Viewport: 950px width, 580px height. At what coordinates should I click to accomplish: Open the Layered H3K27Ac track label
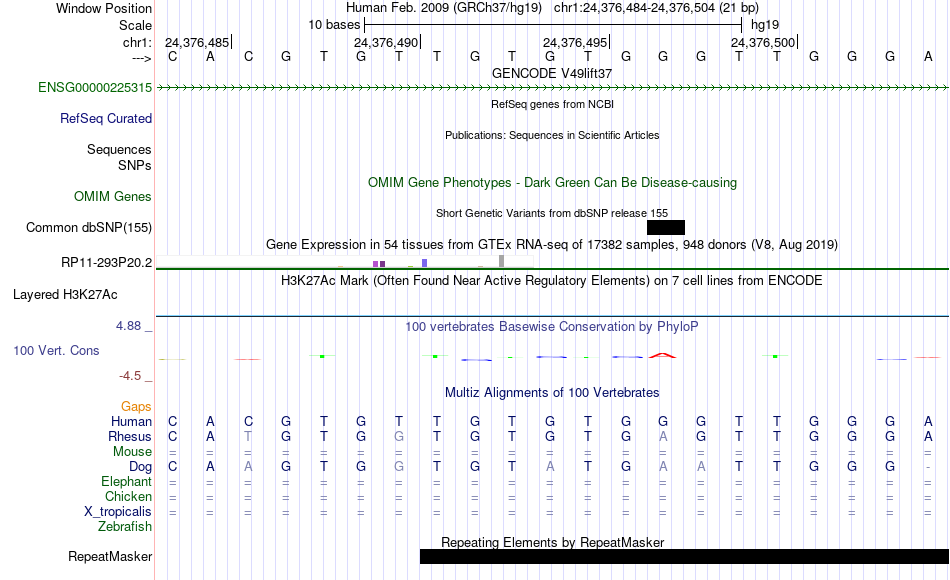65,295
